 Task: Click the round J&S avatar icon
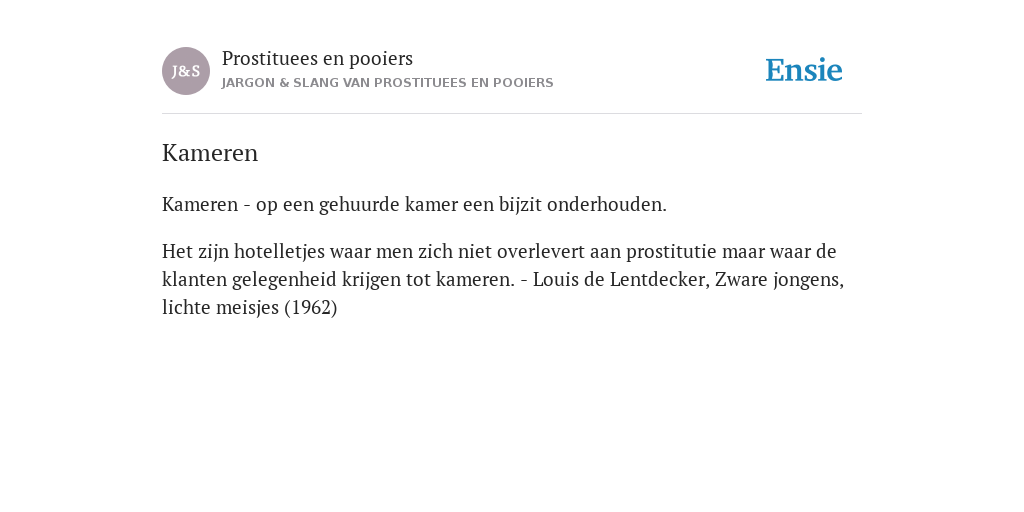coord(186,71)
